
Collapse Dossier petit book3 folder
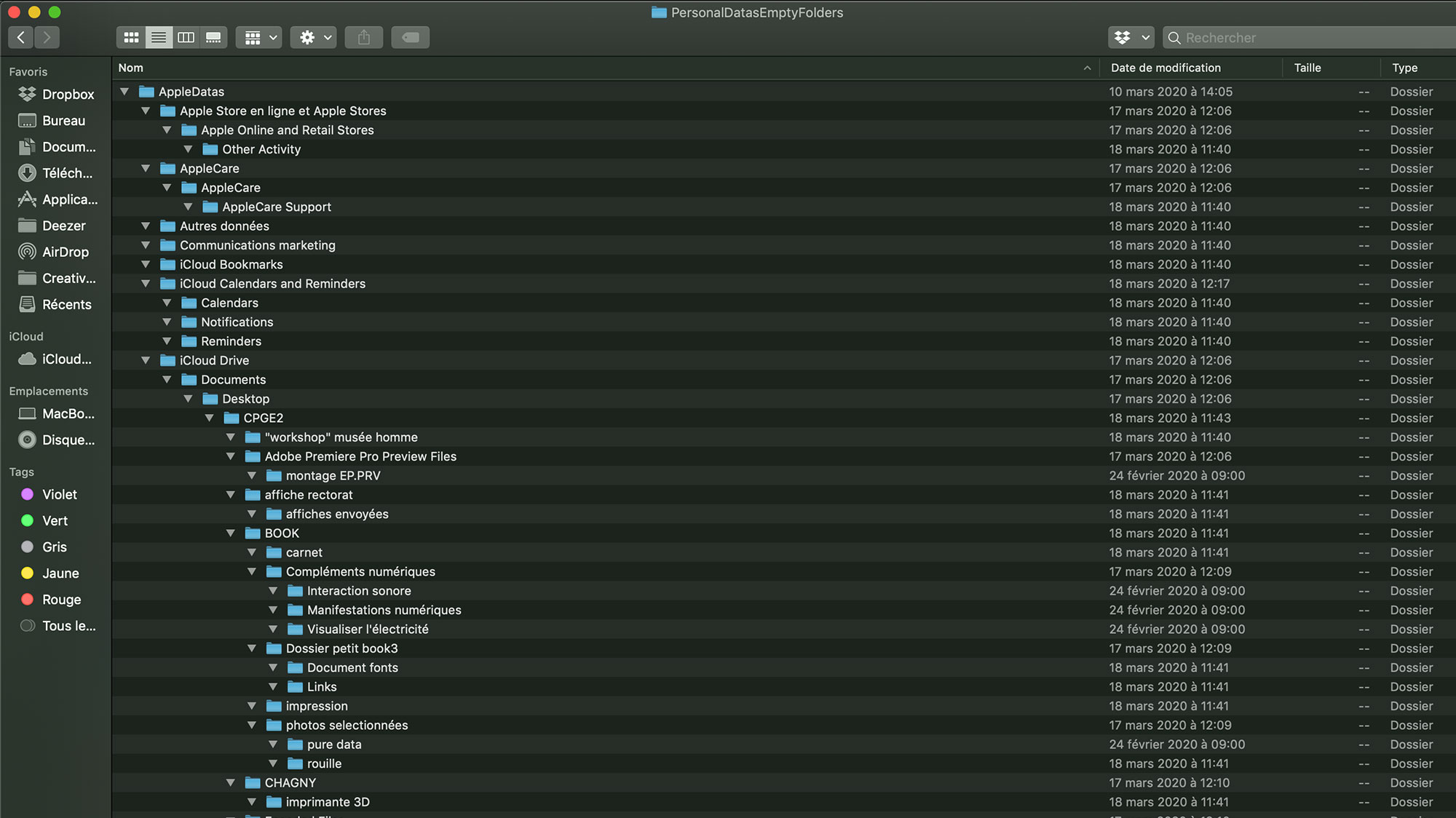tap(251, 648)
